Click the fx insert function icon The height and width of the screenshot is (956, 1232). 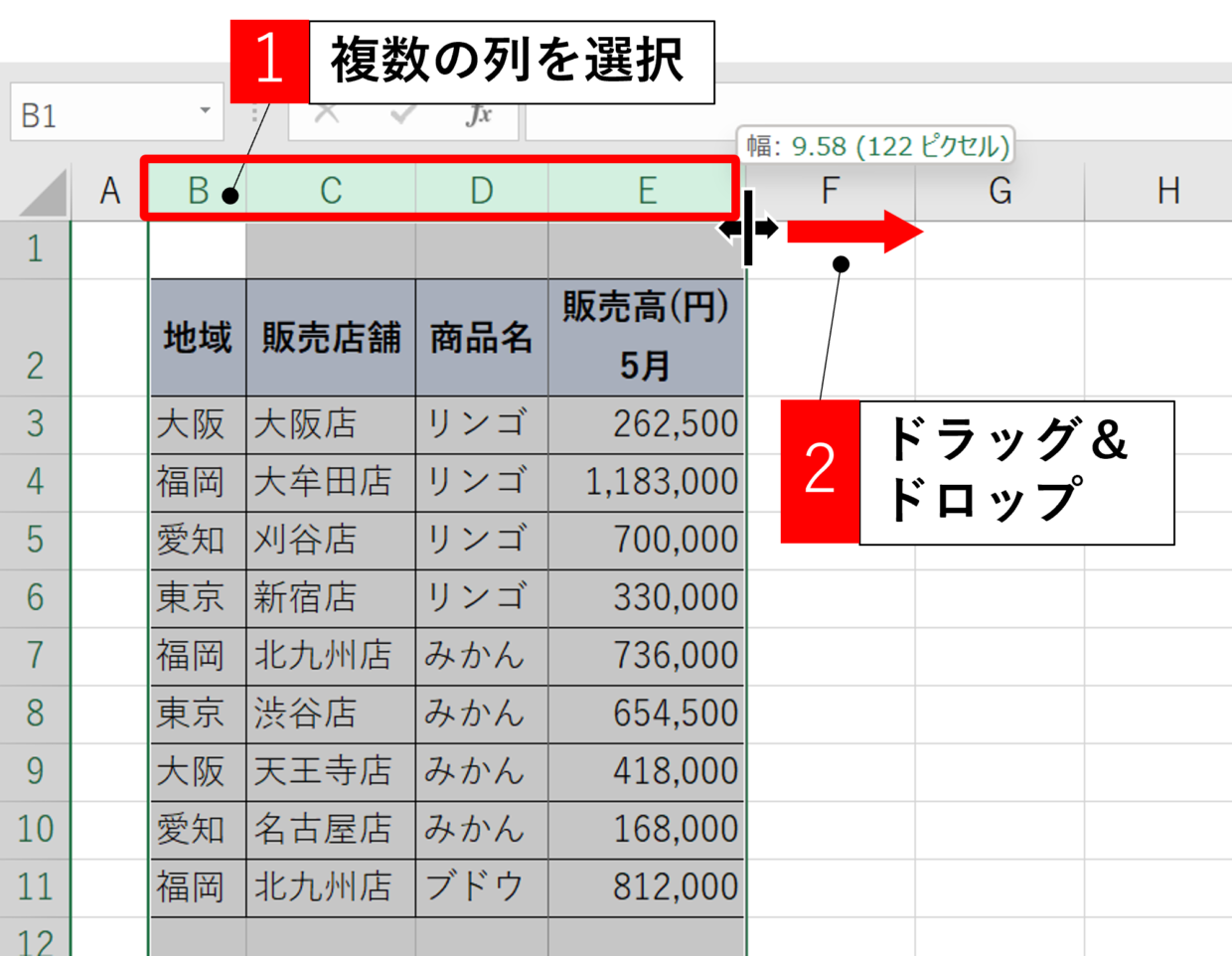point(479,116)
